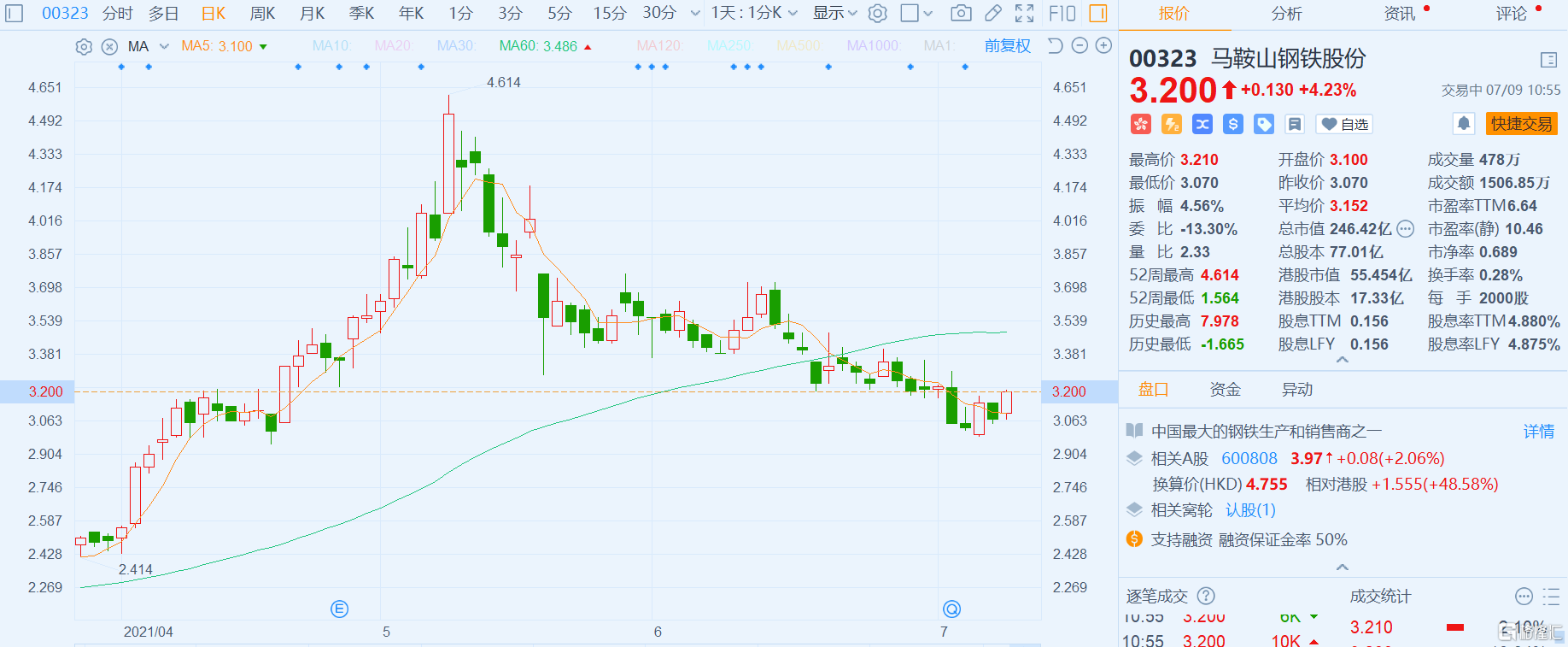Image resolution: width=1568 pixels, height=647 pixels.
Task: Switch to 多日 multi-day chart
Action: tap(163, 13)
